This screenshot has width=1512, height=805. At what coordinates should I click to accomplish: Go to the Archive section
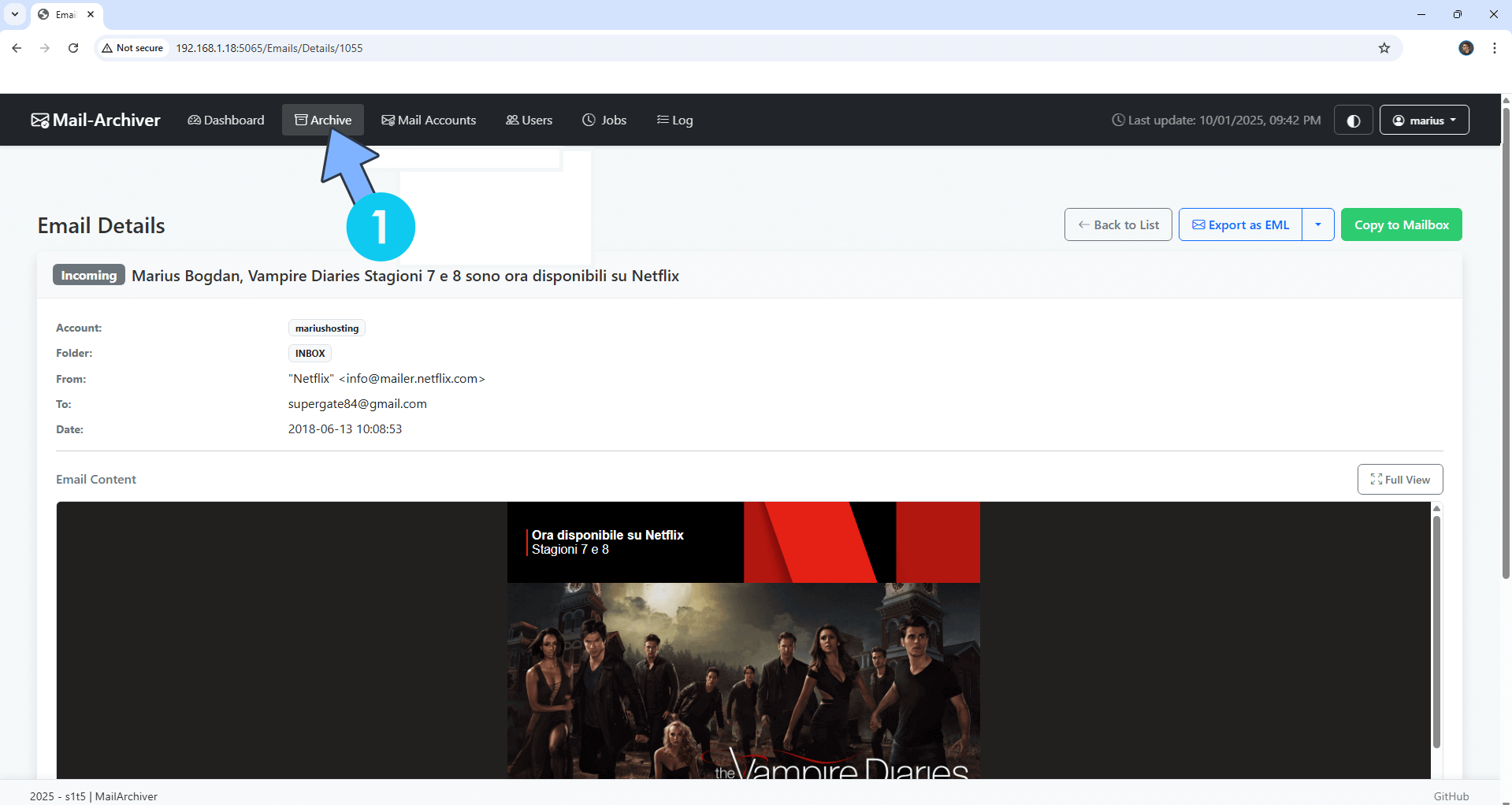(x=323, y=121)
